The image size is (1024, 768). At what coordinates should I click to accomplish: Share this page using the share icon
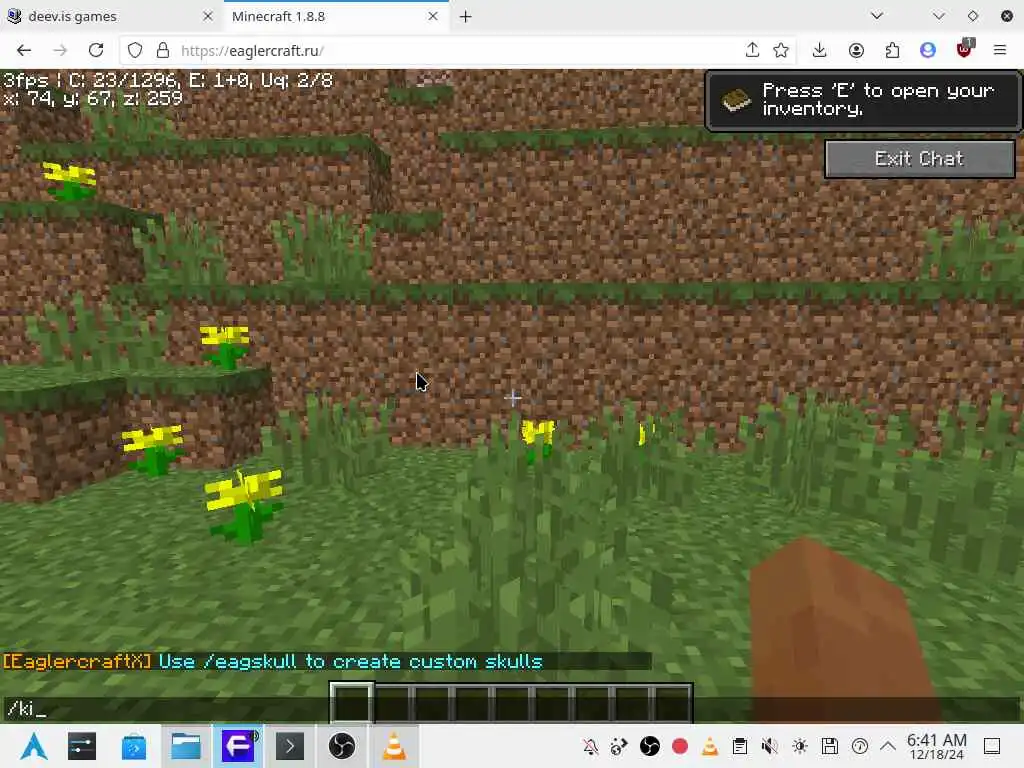click(x=752, y=50)
